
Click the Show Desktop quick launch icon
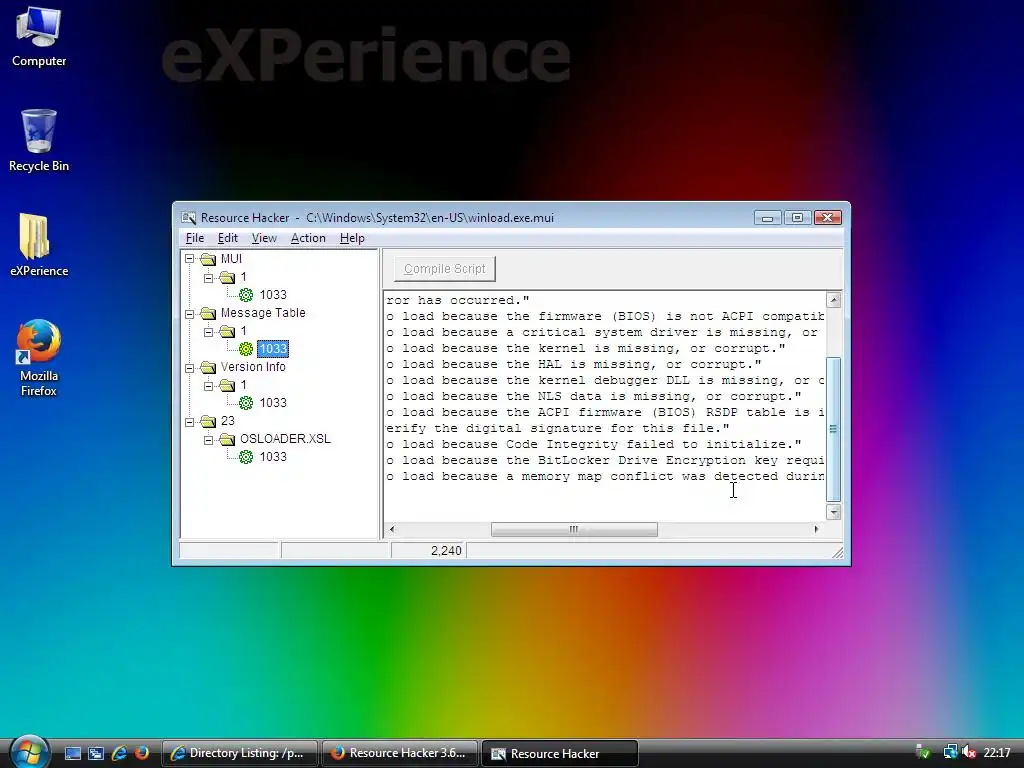coord(72,754)
